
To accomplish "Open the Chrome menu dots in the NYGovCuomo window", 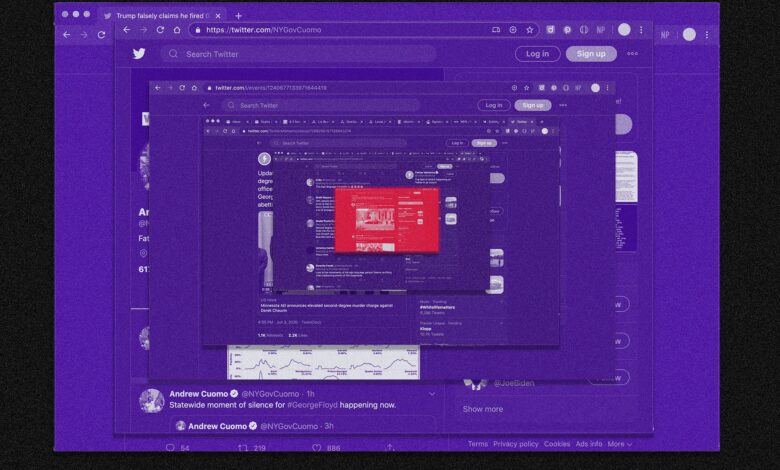I will 641,30.
